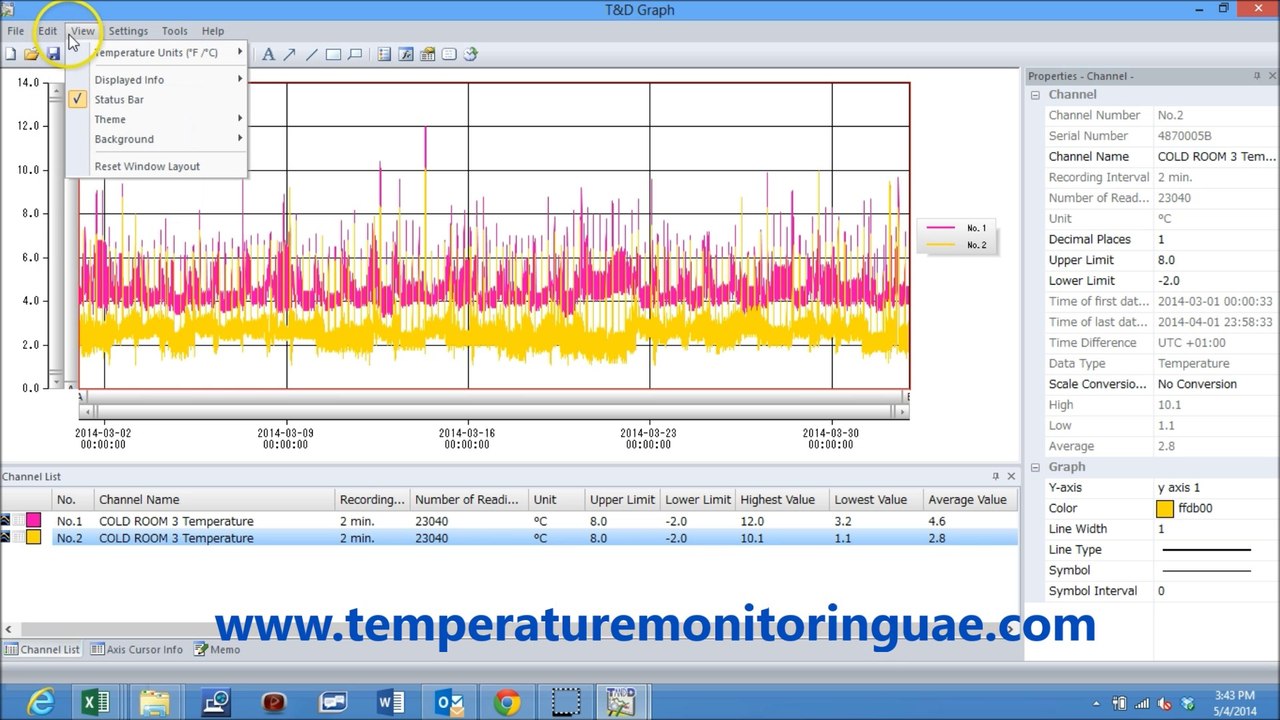This screenshot has width=1280, height=720.
Task: Toggle data list visibility for channel No.2
Action: pos(17,537)
